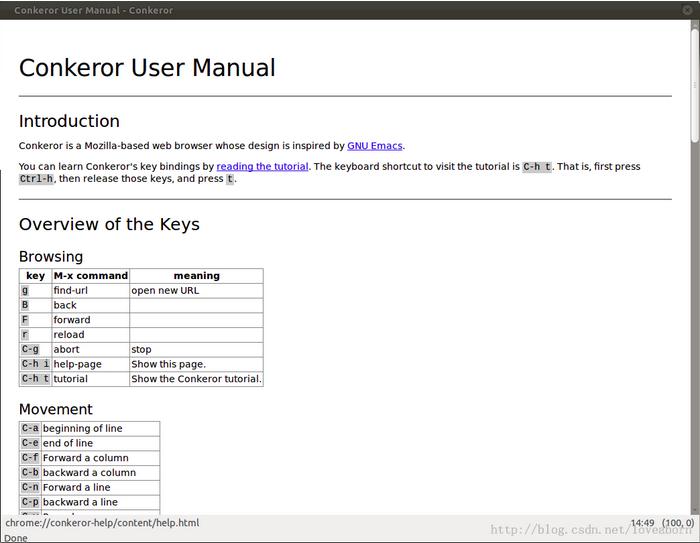The height and width of the screenshot is (543, 700).
Task: Click the 'key' column header
Action: tap(36, 276)
